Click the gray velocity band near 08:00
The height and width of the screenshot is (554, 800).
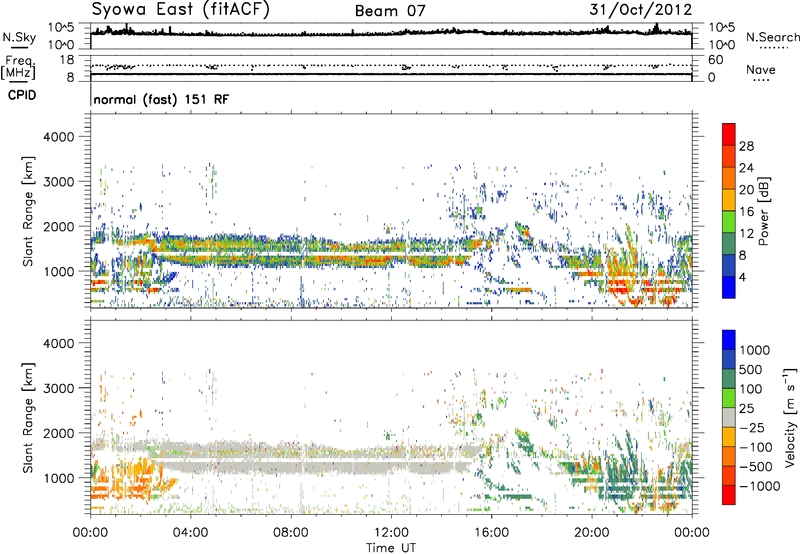291,467
